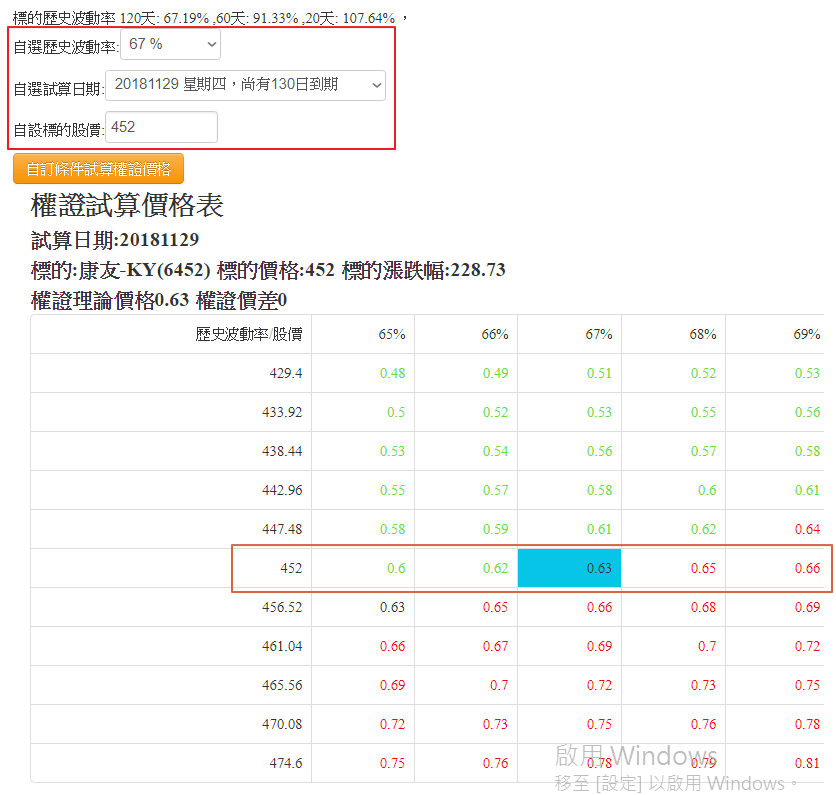This screenshot has height=795, width=836.
Task: Click 0.56 in the 438.44 row, 67% column
Action: click(x=599, y=451)
